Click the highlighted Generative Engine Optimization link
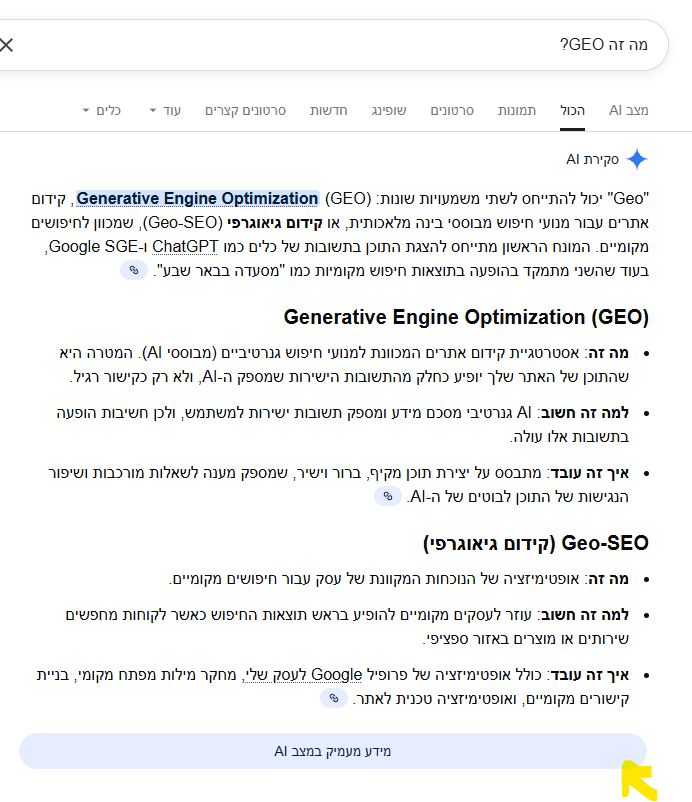Viewport: 692px width, 802px height. click(x=197, y=198)
